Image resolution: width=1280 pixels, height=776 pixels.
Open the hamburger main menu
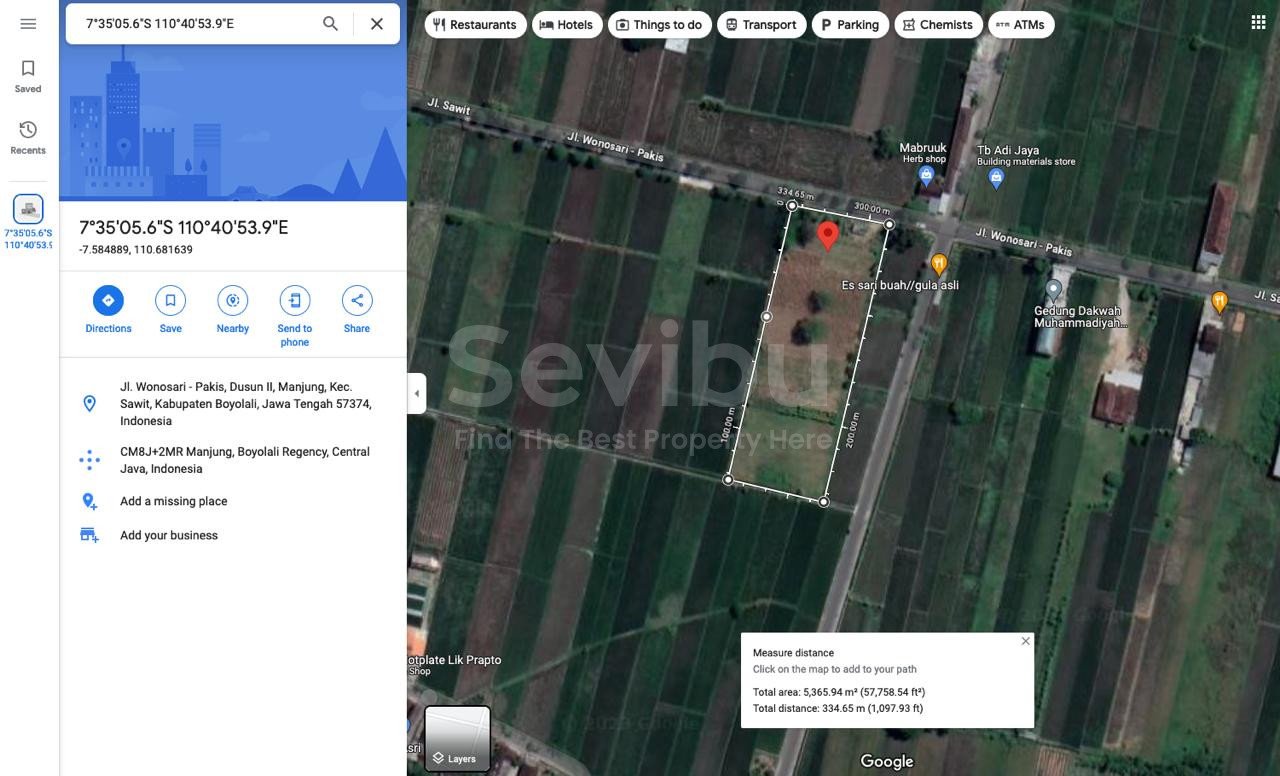(x=28, y=24)
